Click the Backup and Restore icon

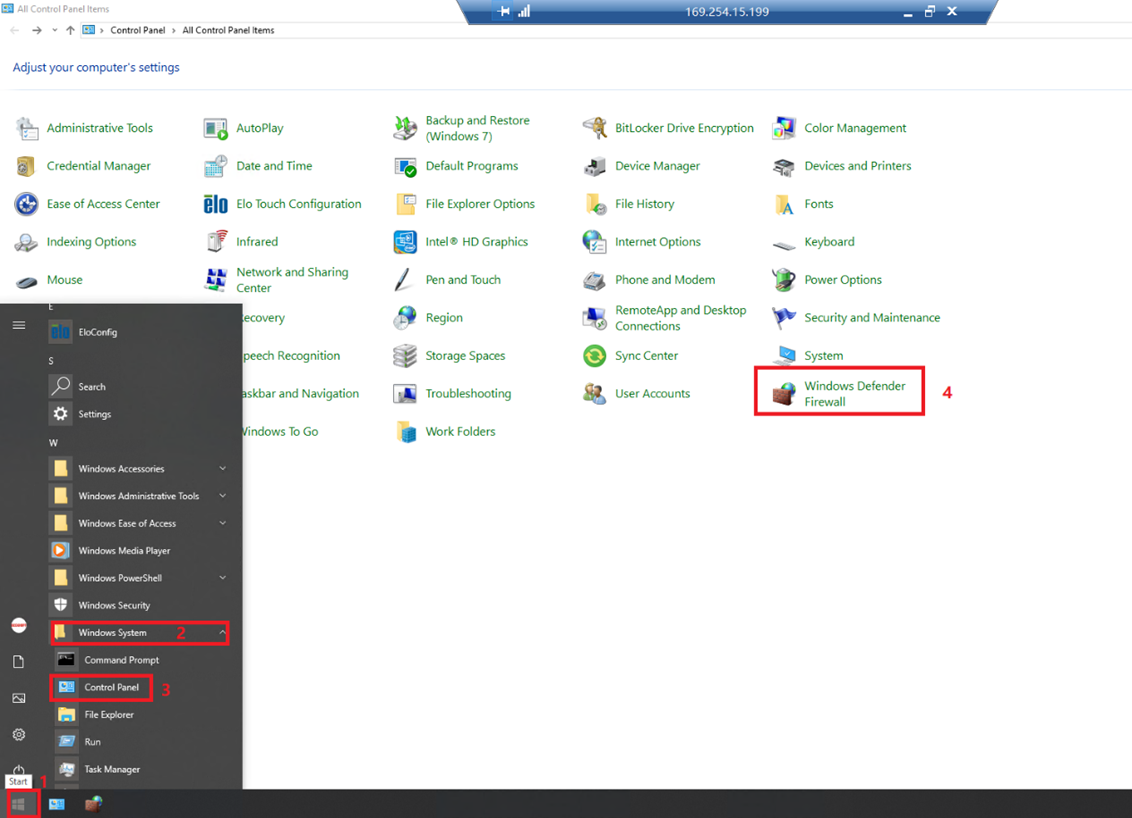[405, 129]
